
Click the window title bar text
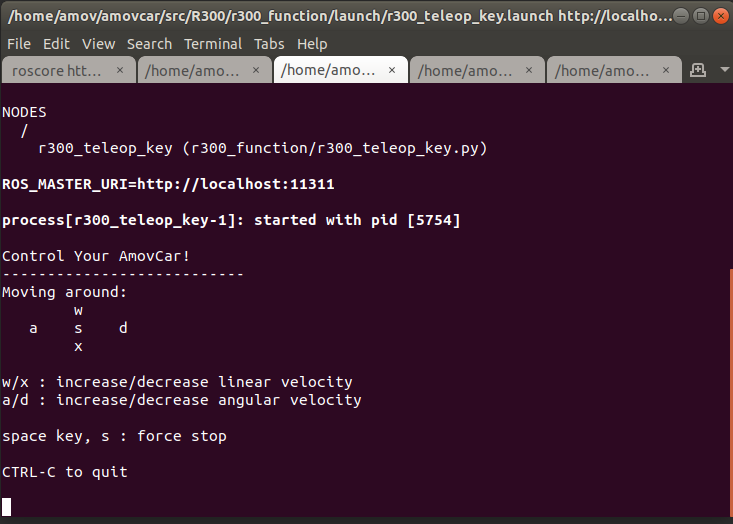click(340, 16)
